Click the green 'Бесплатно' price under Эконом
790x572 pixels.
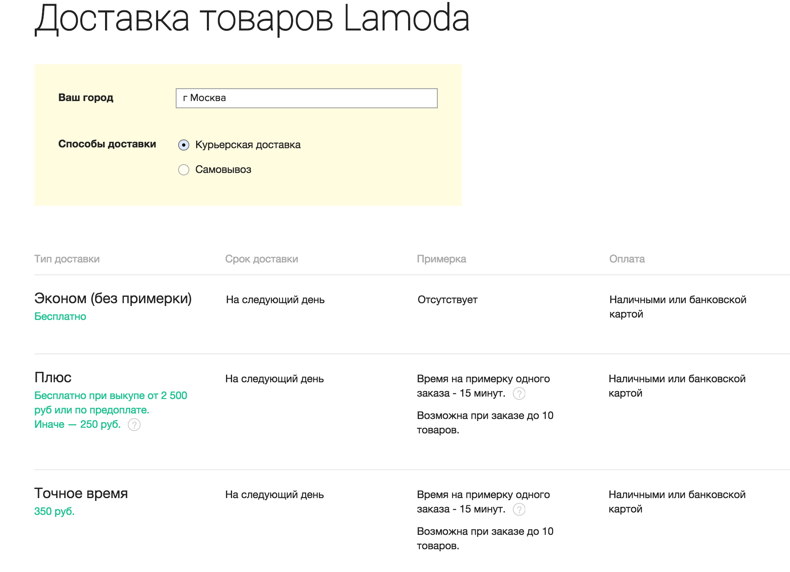tap(60, 317)
